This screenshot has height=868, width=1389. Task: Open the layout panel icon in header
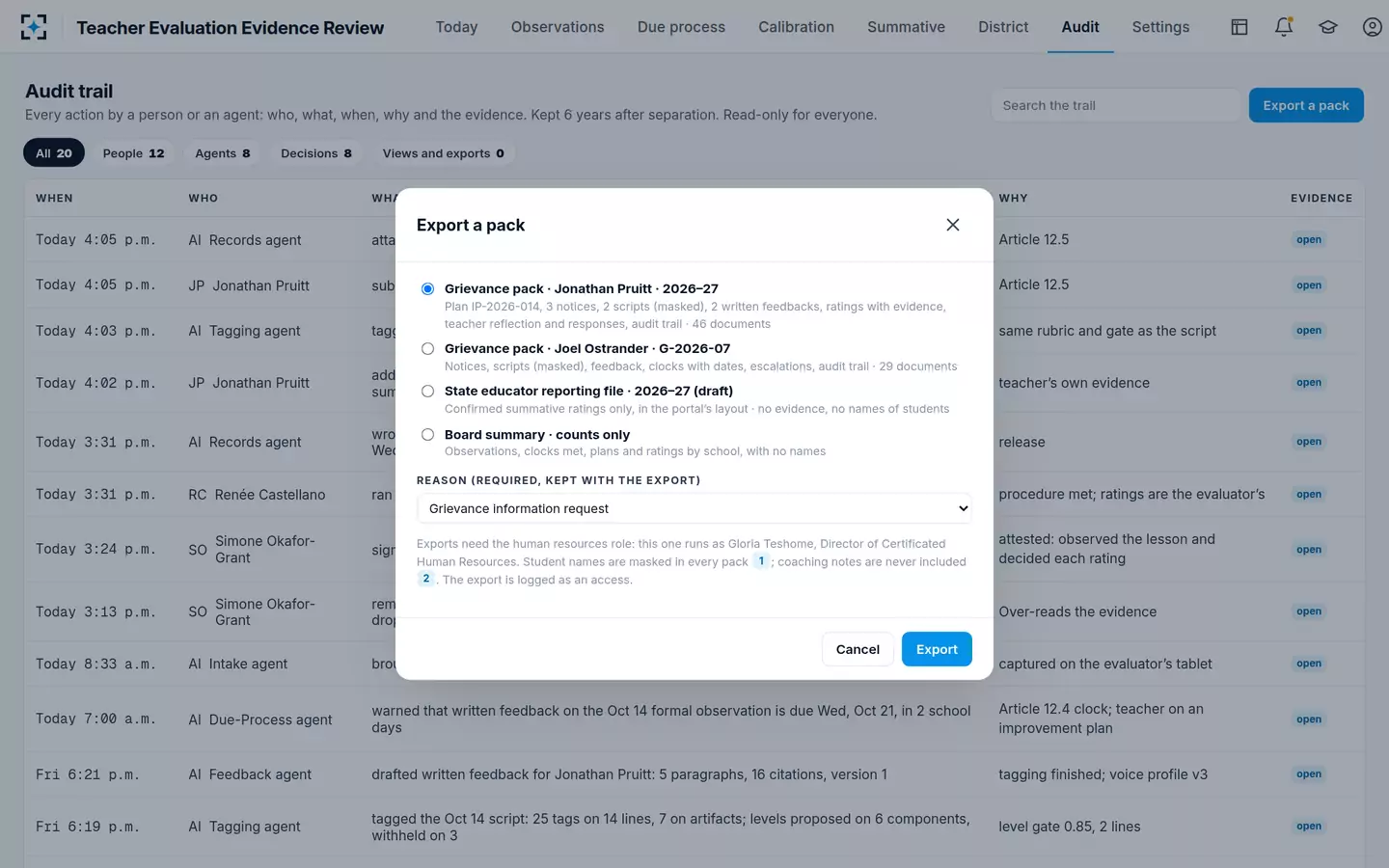[1239, 27]
